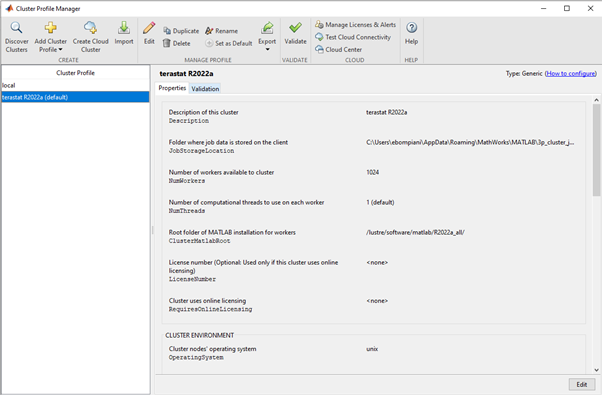Viewport: 602px width, 395px height.
Task: Select terastat R2022a (default) profile
Action: coord(75,97)
